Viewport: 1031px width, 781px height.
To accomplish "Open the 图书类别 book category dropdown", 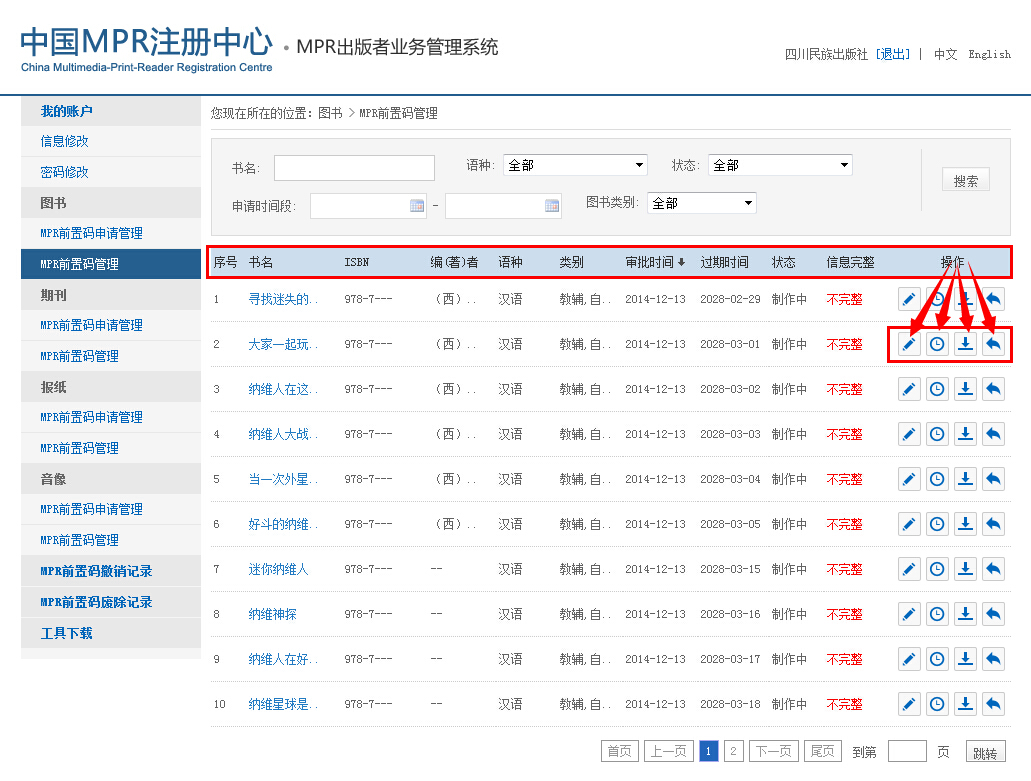I will 701,203.
